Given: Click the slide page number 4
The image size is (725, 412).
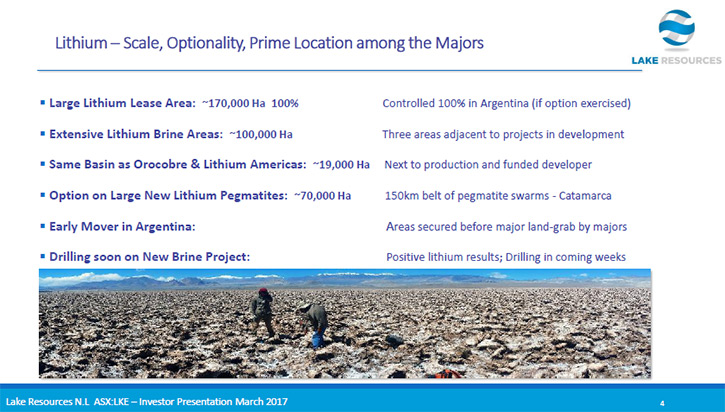Looking at the screenshot, I should pos(662,403).
